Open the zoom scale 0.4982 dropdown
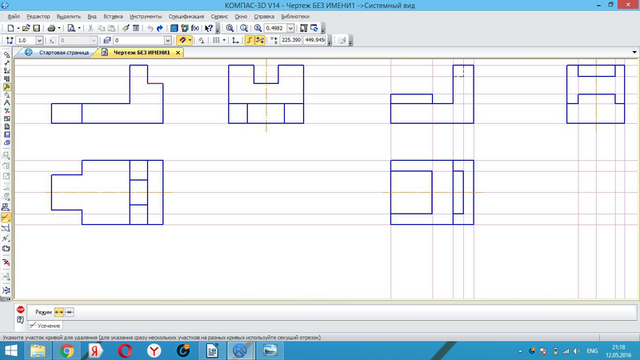 pos(291,28)
